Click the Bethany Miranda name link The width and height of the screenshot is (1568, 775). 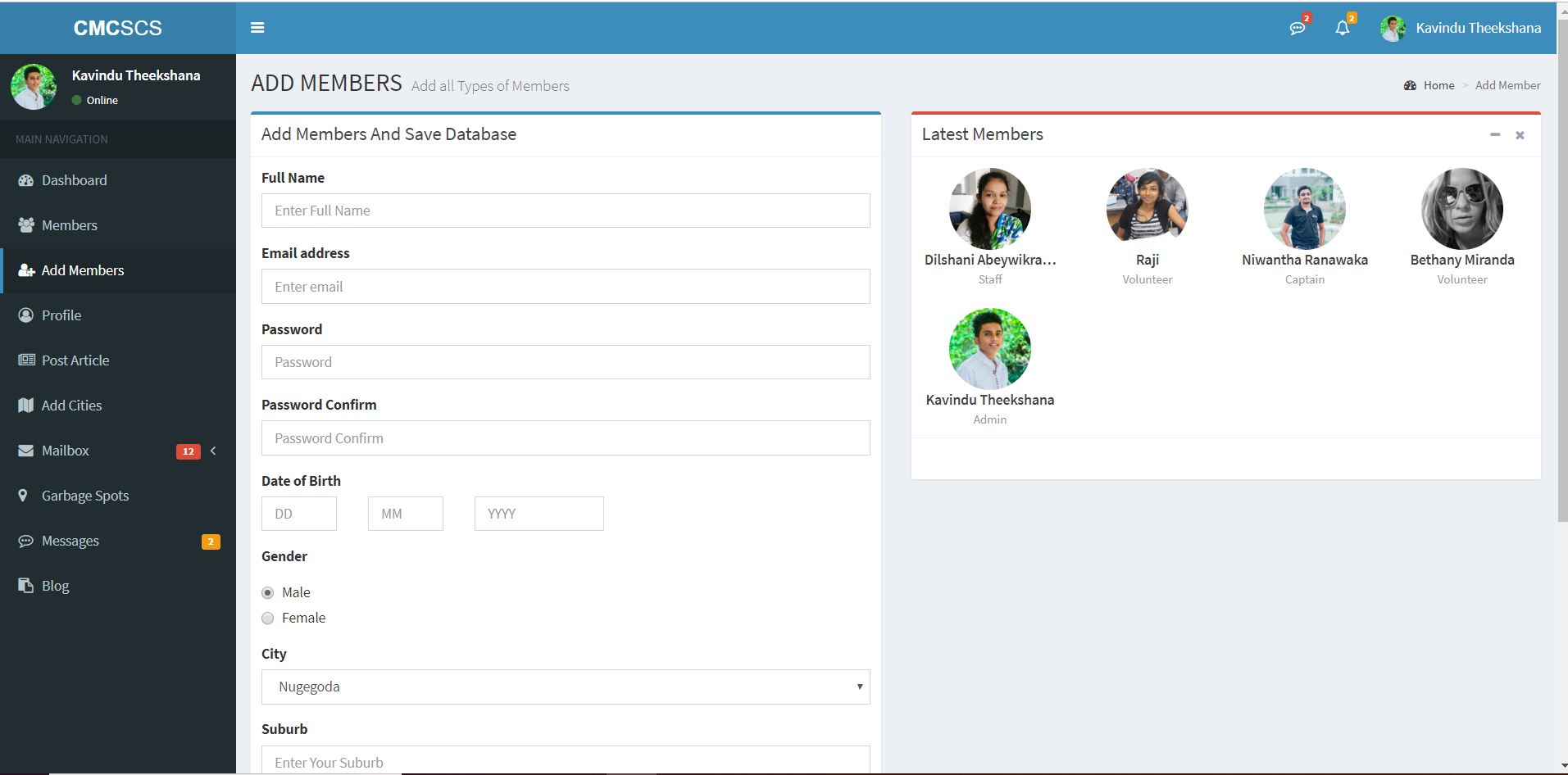tap(1462, 260)
